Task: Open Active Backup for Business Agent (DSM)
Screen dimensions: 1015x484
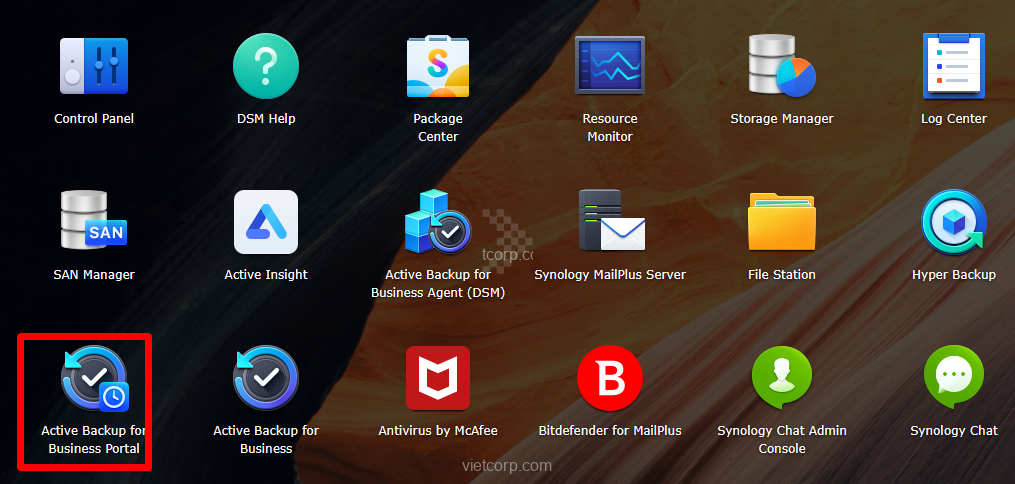Action: click(x=438, y=222)
